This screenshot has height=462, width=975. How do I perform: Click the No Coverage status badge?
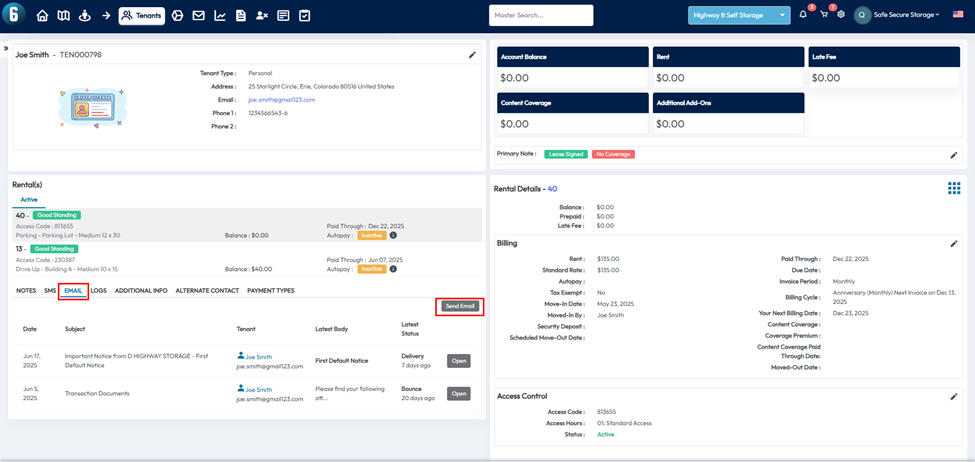pos(613,155)
